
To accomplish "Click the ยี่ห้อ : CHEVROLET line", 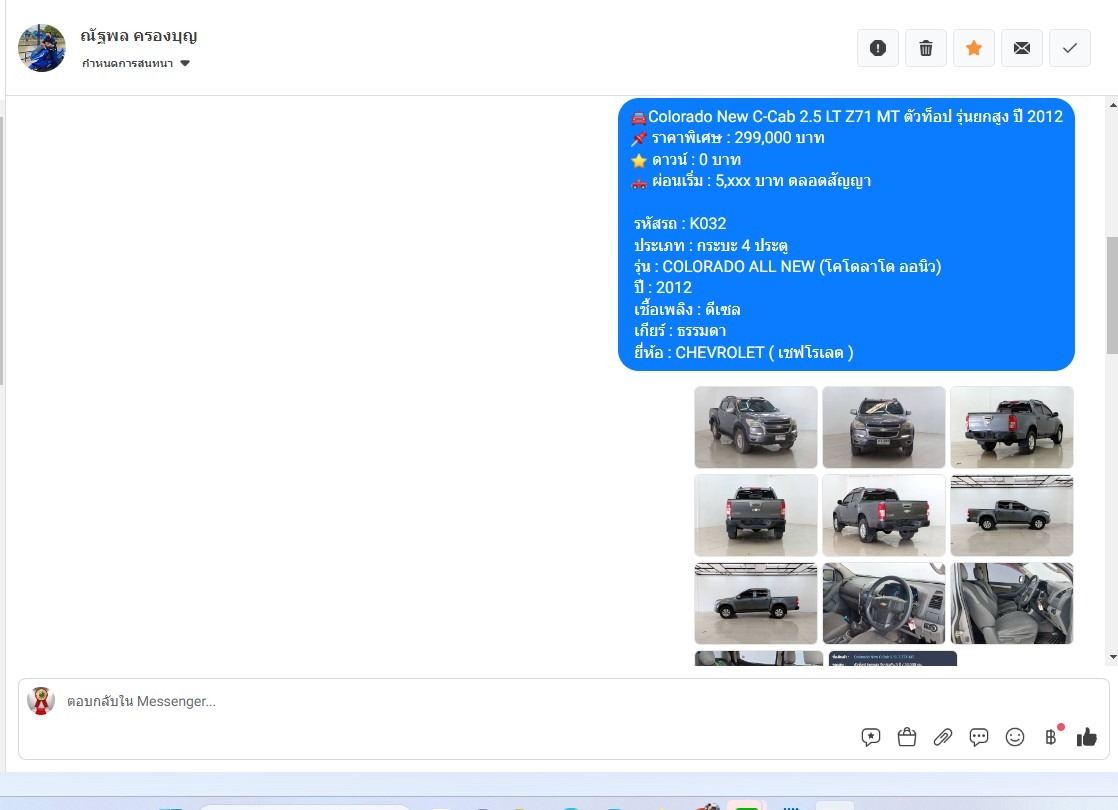I will tap(744, 352).
